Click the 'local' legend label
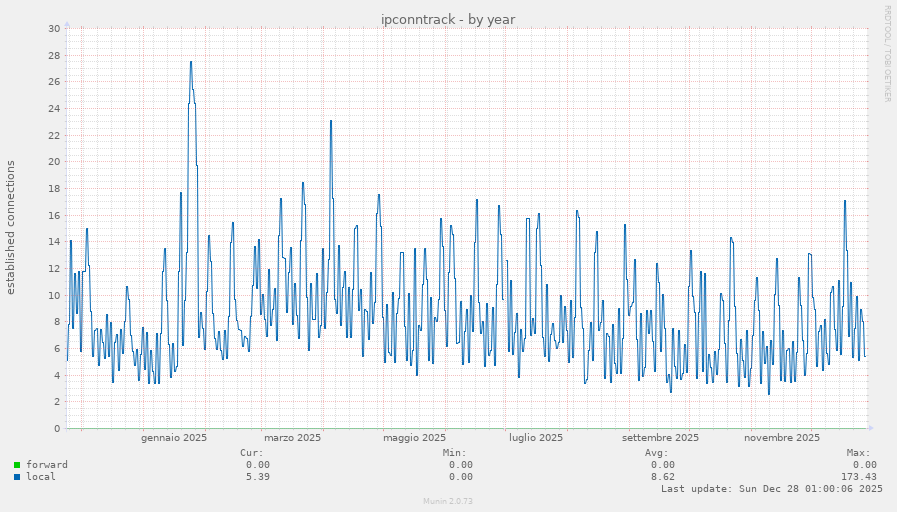 click(x=41, y=477)
